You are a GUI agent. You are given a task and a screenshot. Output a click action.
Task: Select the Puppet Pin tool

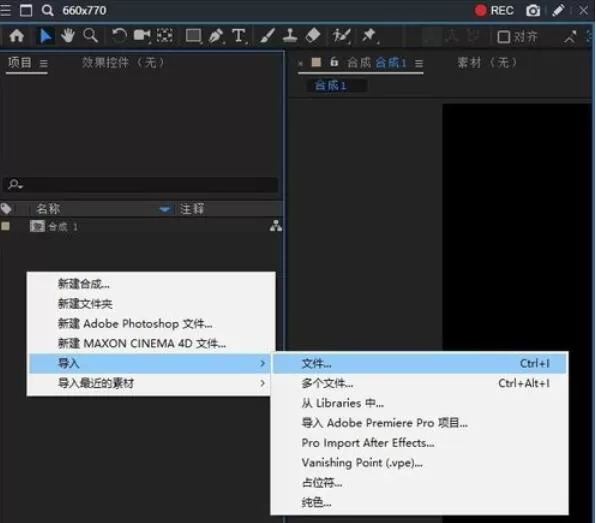(x=369, y=36)
